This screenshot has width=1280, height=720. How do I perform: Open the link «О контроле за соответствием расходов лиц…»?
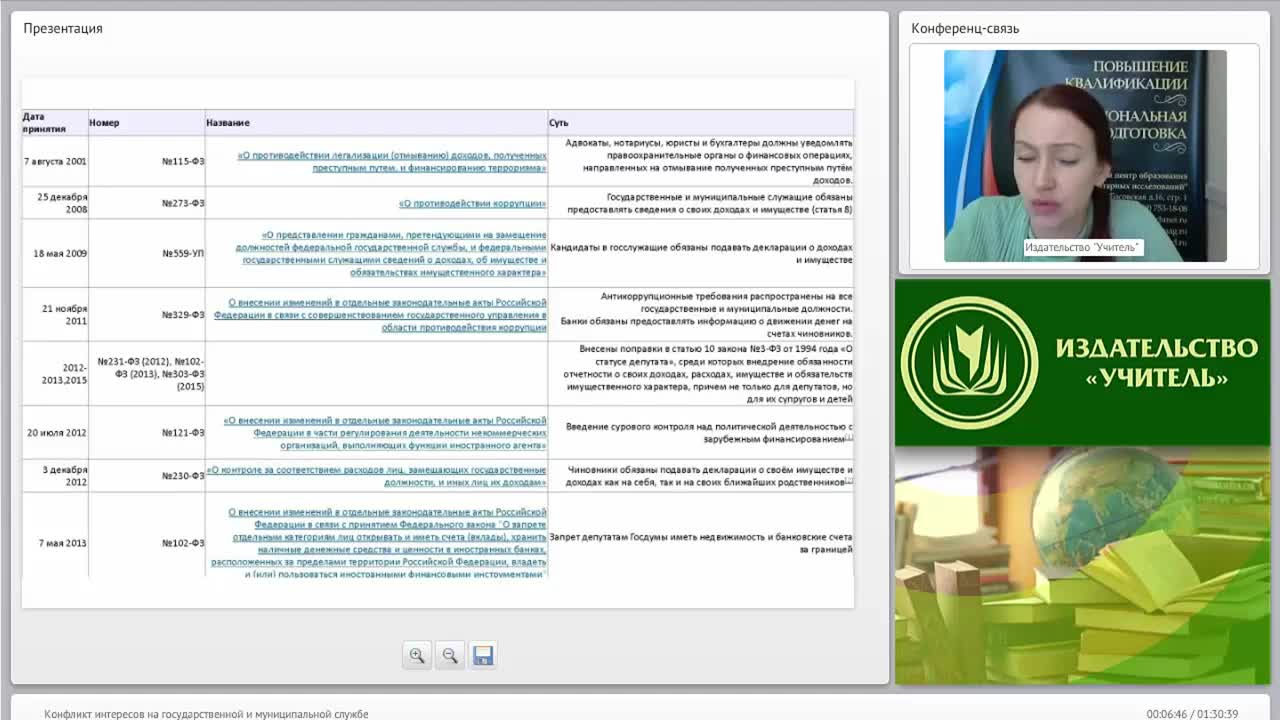click(377, 476)
